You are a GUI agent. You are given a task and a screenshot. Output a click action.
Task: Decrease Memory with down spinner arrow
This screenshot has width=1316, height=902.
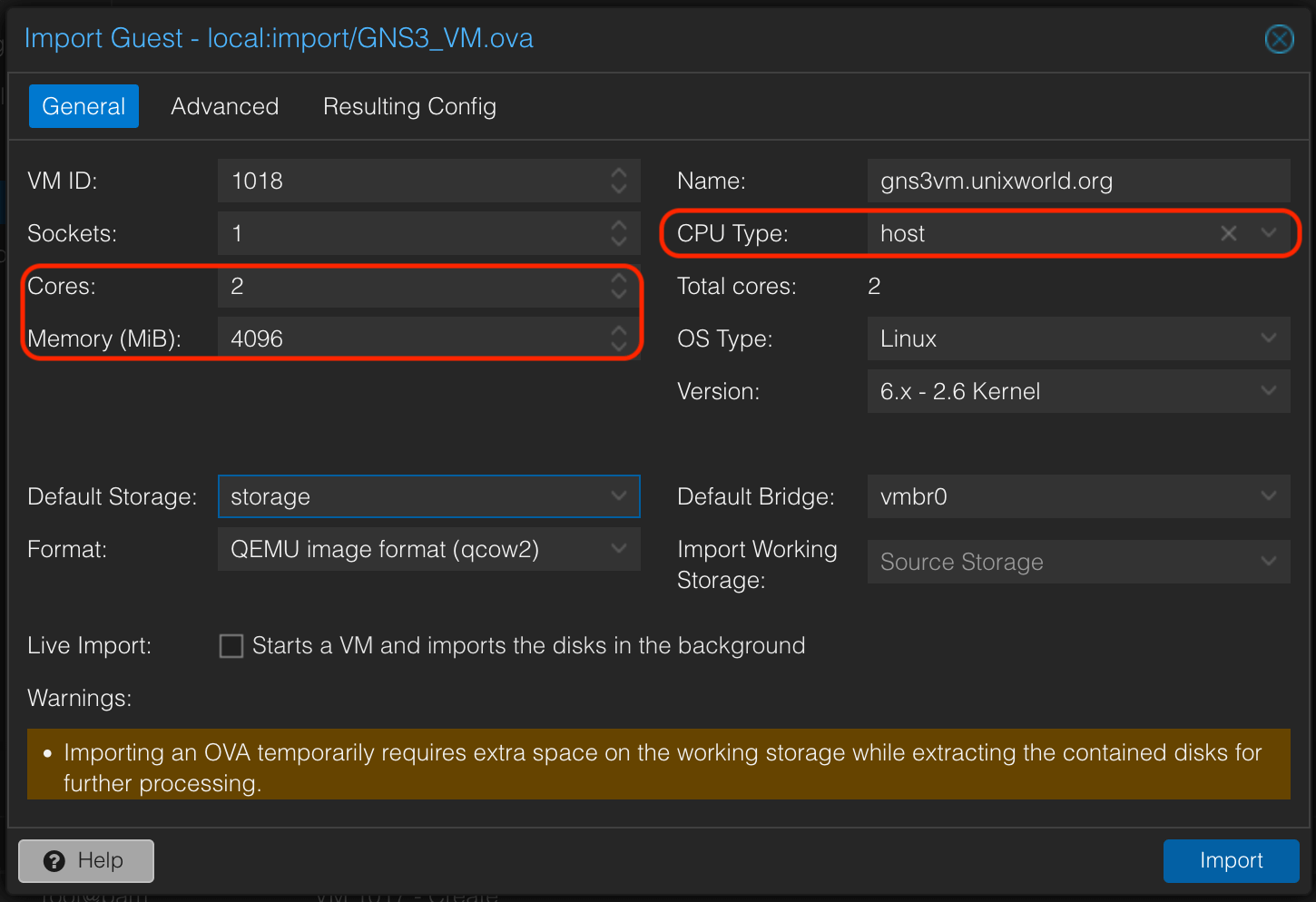point(619,348)
